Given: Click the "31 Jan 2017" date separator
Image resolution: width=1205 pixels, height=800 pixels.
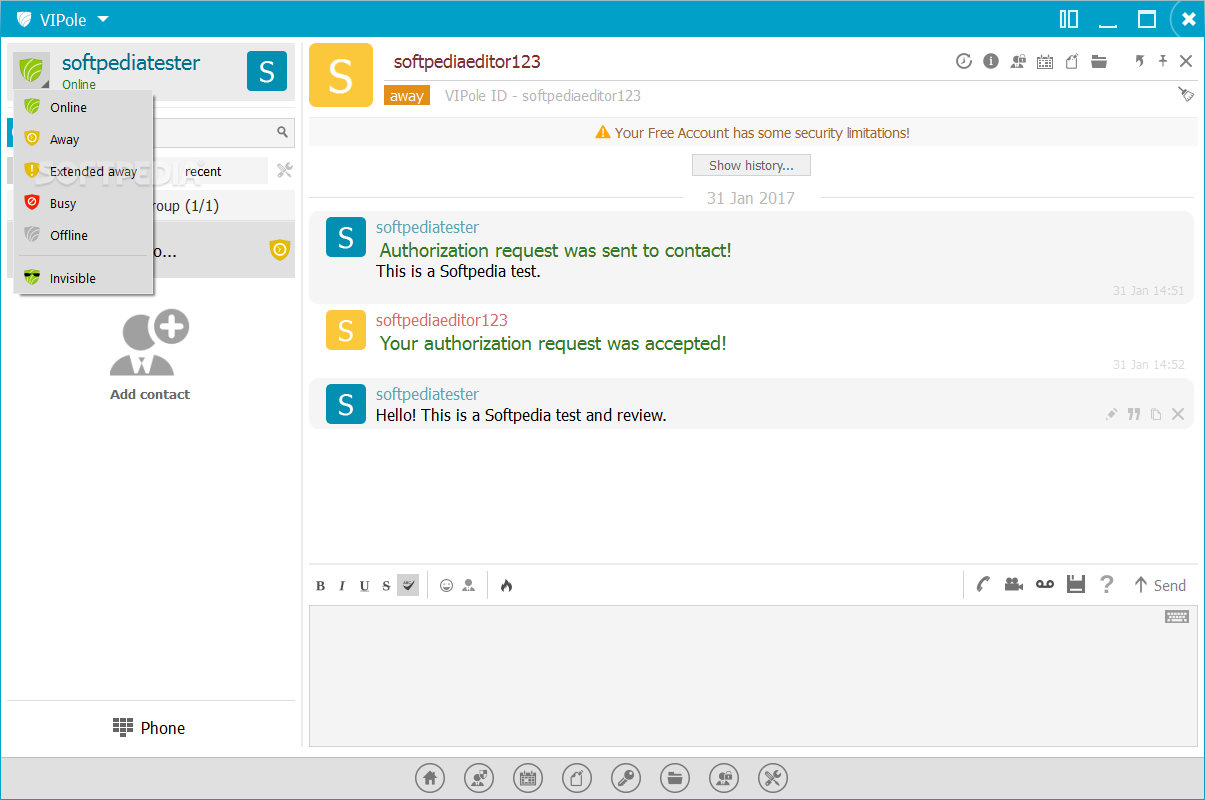Looking at the screenshot, I should [750, 197].
